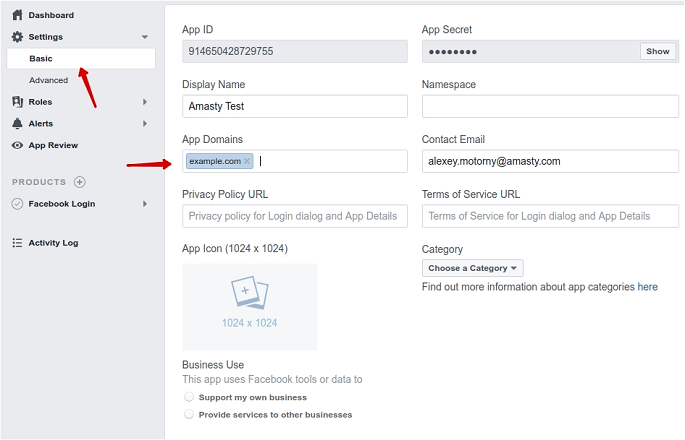
Task: Click the Settings menu label
Action: (x=45, y=37)
